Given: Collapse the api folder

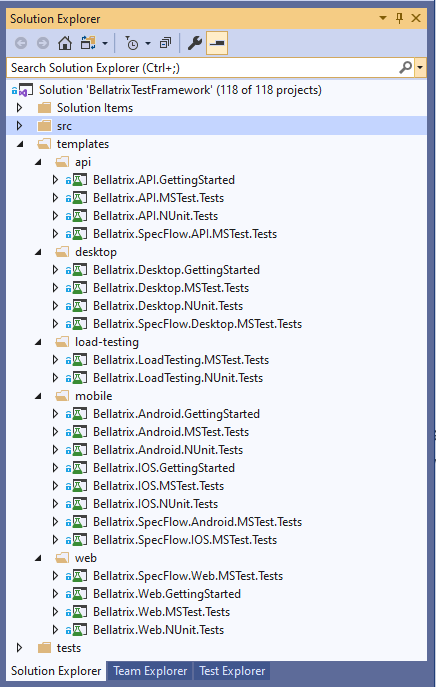Looking at the screenshot, I should [x=38, y=162].
